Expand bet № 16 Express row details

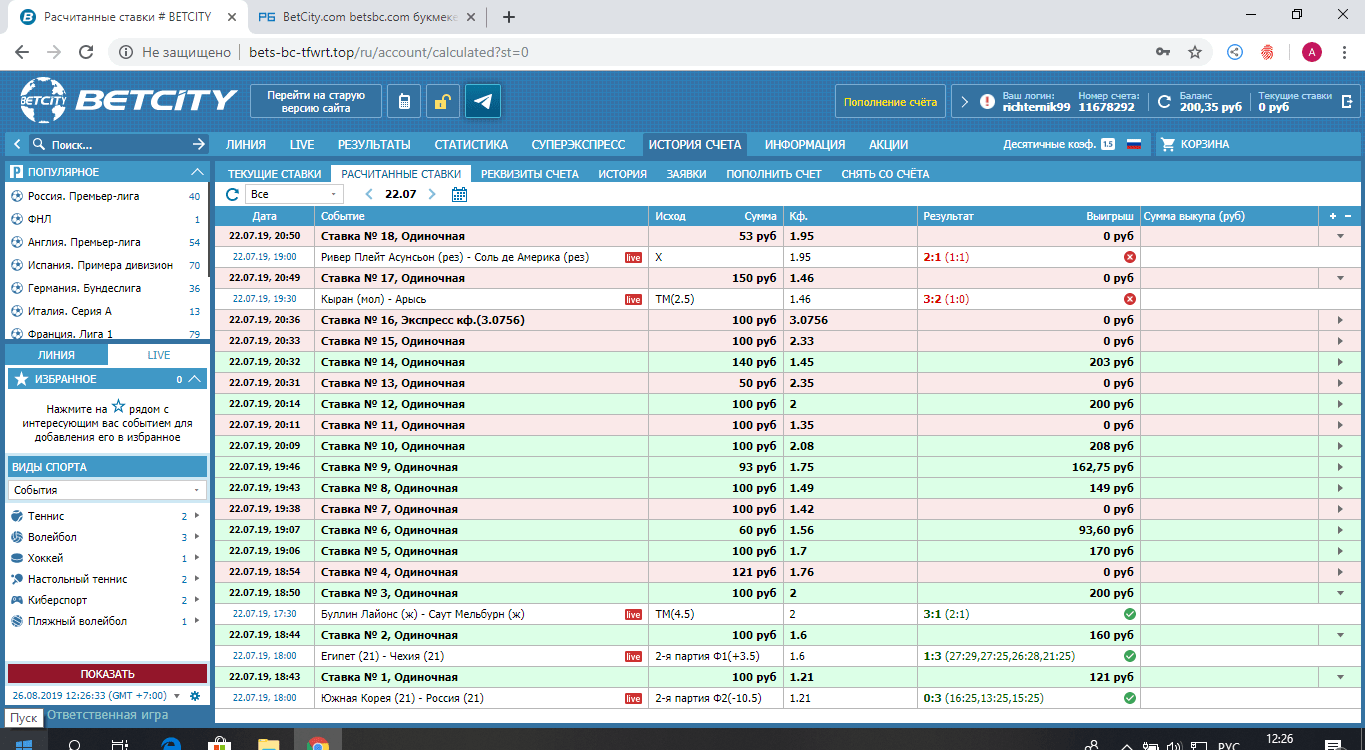pos(1340,320)
